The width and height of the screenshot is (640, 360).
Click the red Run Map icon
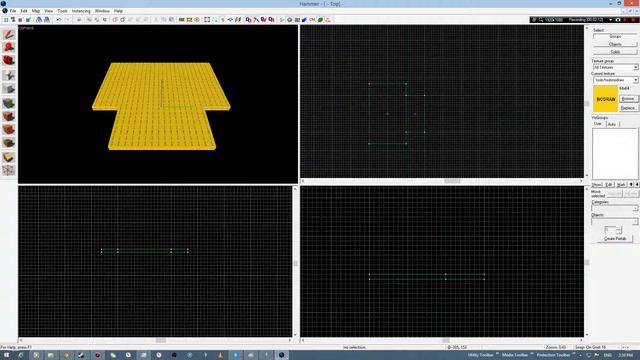click(328, 20)
